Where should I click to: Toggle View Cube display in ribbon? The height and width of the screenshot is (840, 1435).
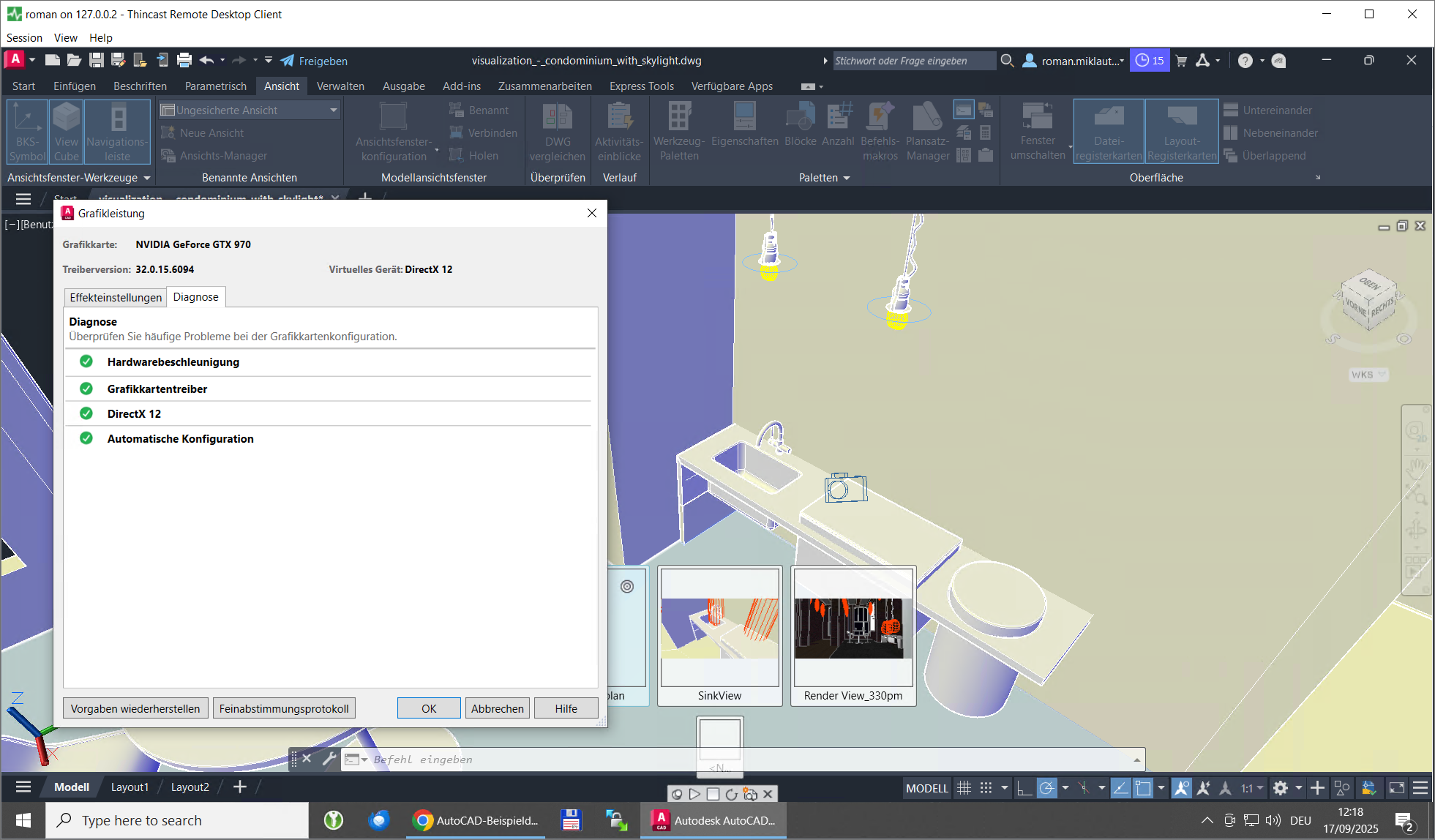tap(66, 132)
